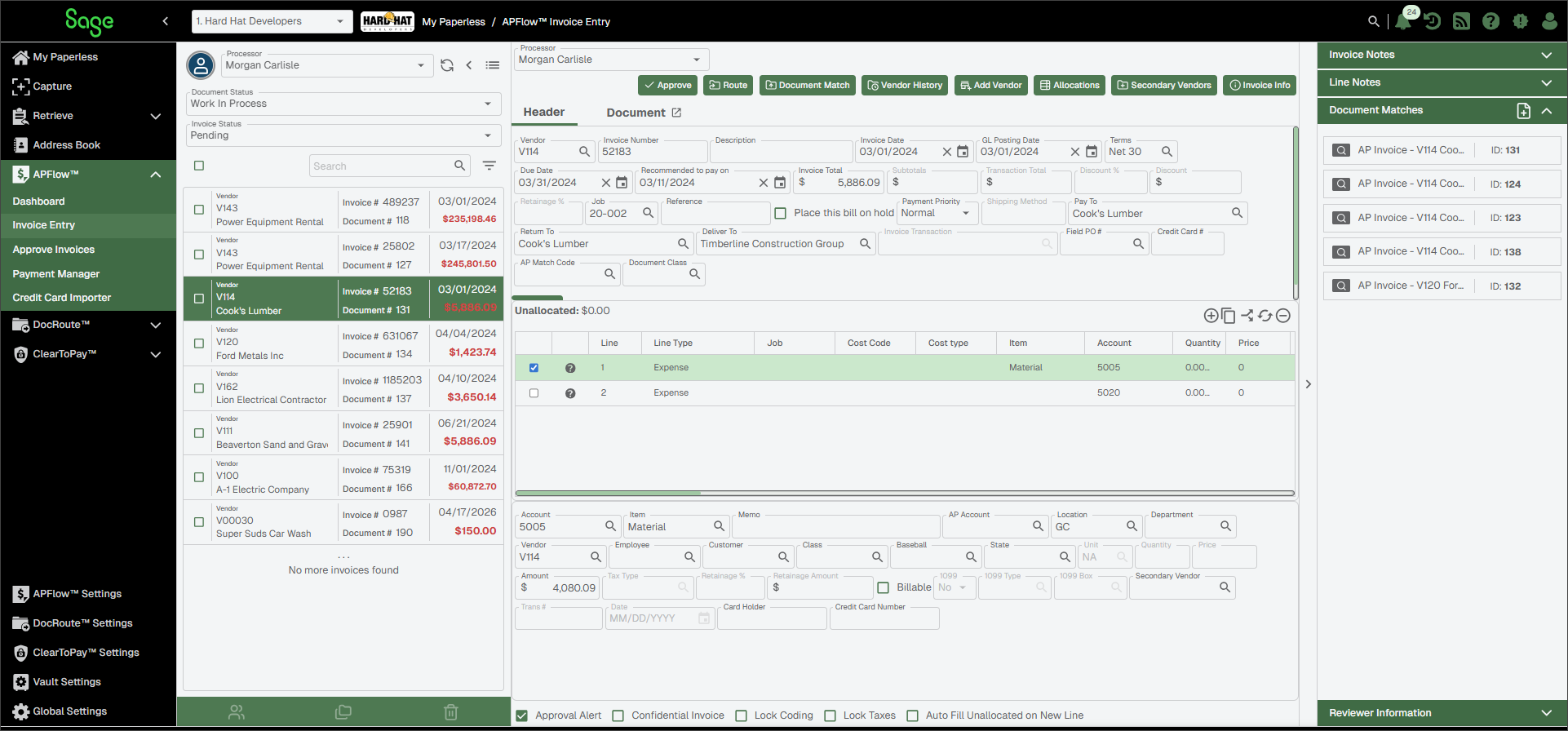Open the trash icon in bottom green bar
Screen dimensions: 1568x731
click(450, 712)
